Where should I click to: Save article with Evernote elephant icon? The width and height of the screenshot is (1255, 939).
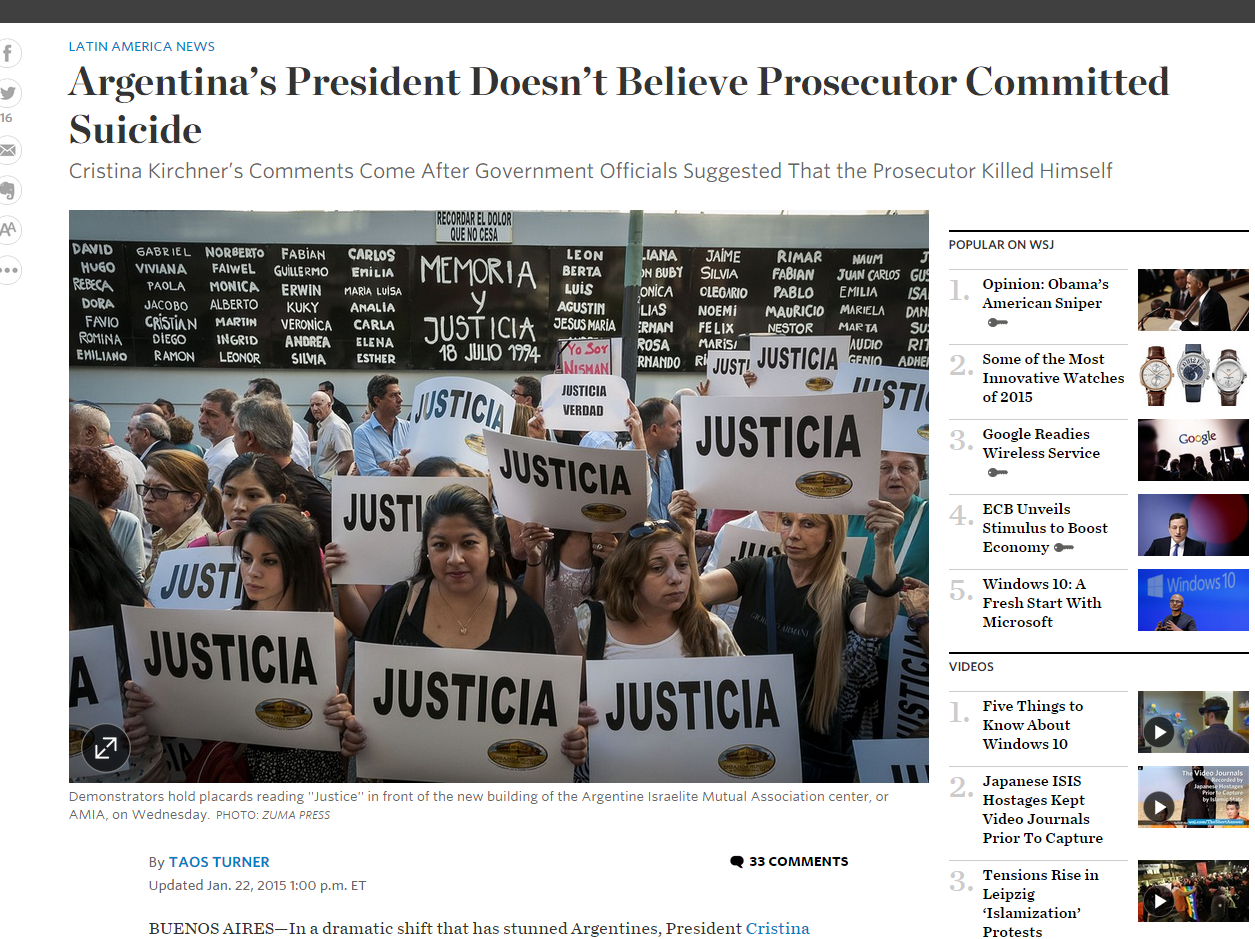pyautogui.click(x=7, y=190)
